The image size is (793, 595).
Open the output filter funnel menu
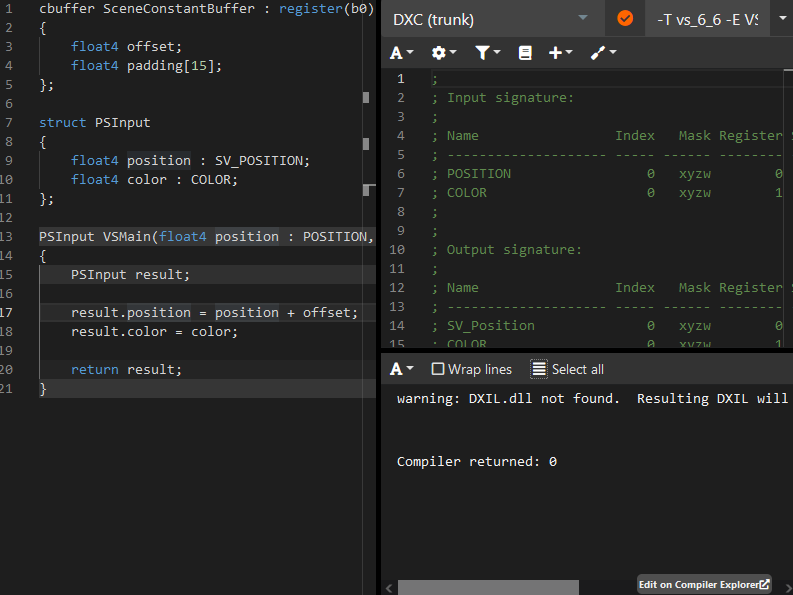coord(488,53)
